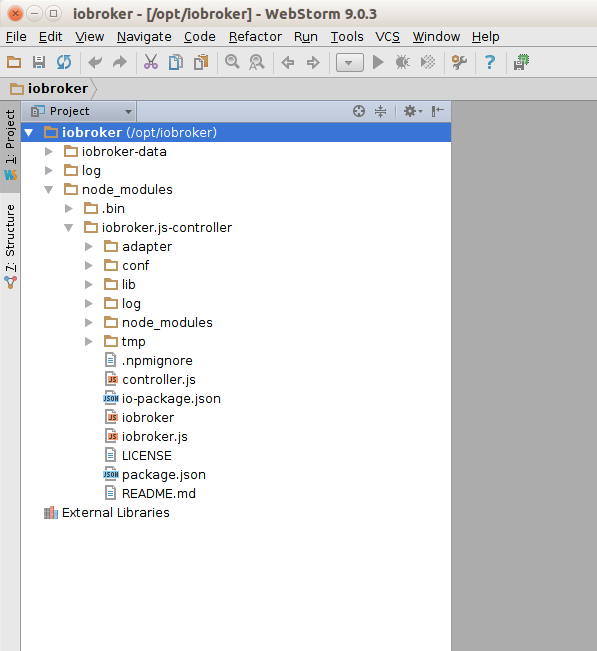
Task: Open the Refactor menu
Action: tap(255, 37)
